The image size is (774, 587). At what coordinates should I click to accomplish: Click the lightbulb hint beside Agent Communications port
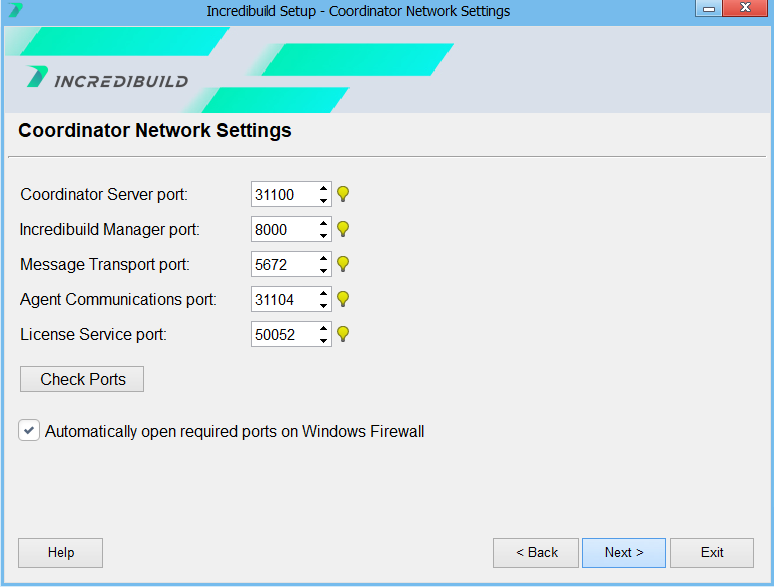pos(343,299)
